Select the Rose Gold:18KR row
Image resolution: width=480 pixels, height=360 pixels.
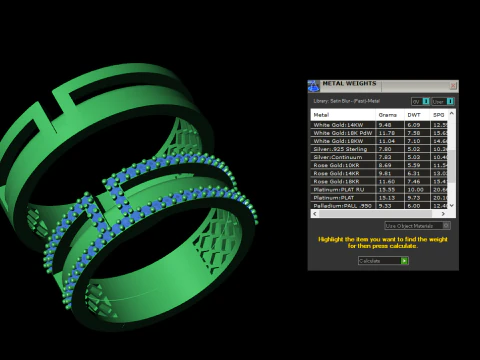pyautogui.click(x=379, y=182)
